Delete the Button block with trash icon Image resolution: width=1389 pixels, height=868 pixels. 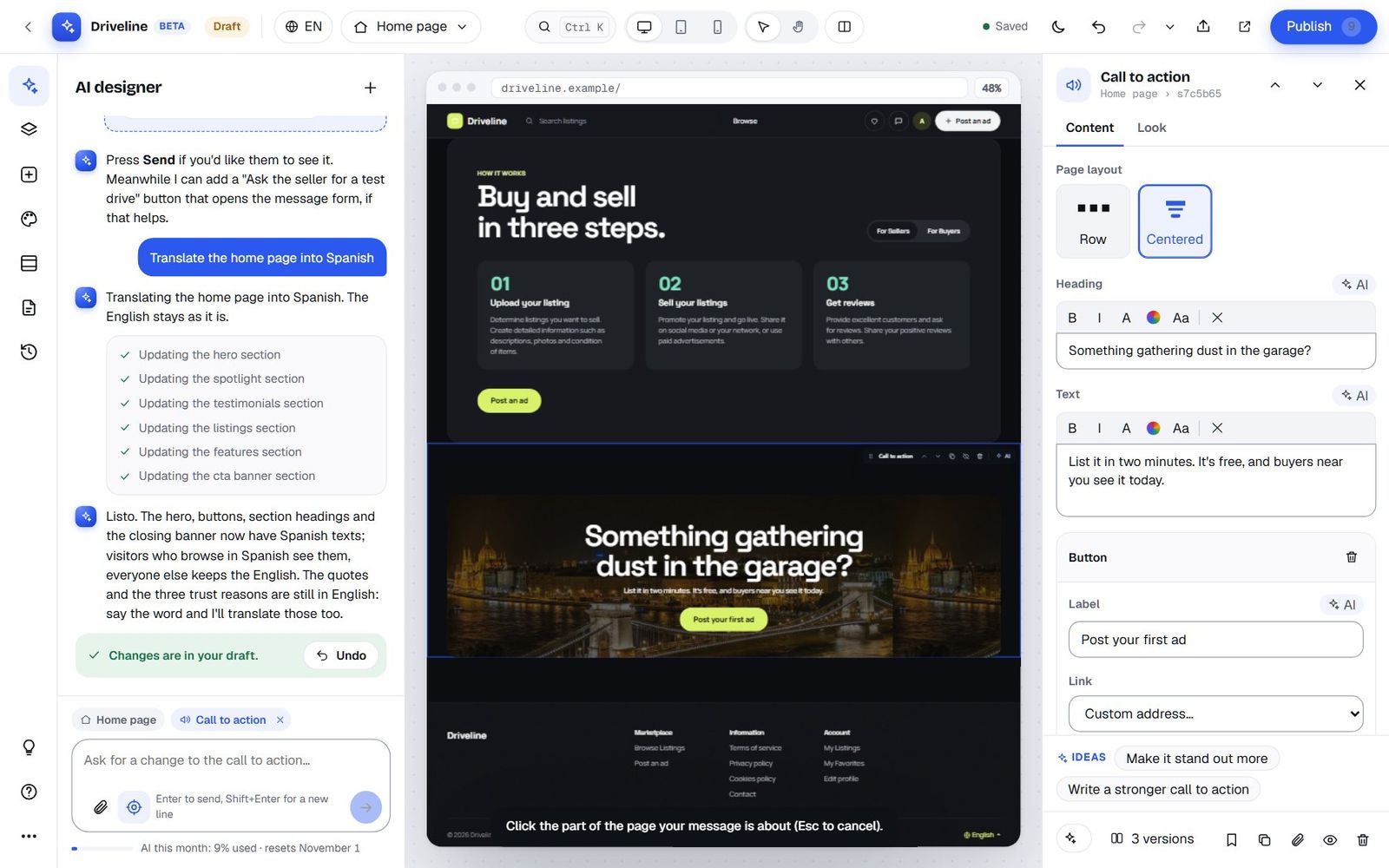(1351, 557)
